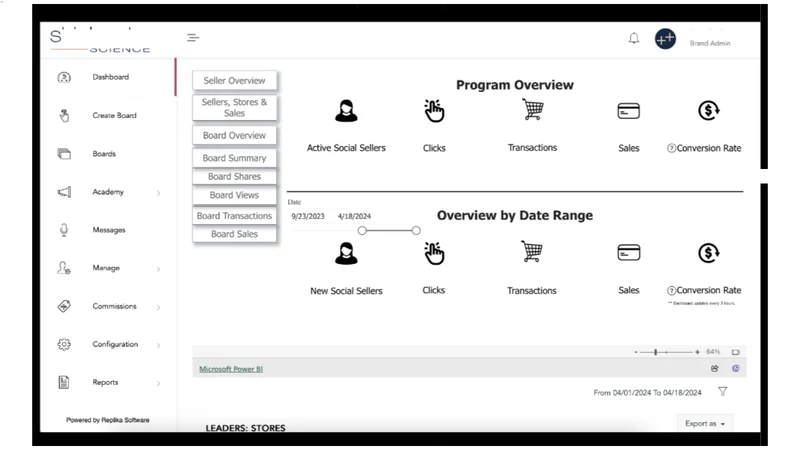Image resolution: width=800 pixels, height=450 pixels.
Task: Open the Boards sidebar icon
Action: pyautogui.click(x=64, y=154)
